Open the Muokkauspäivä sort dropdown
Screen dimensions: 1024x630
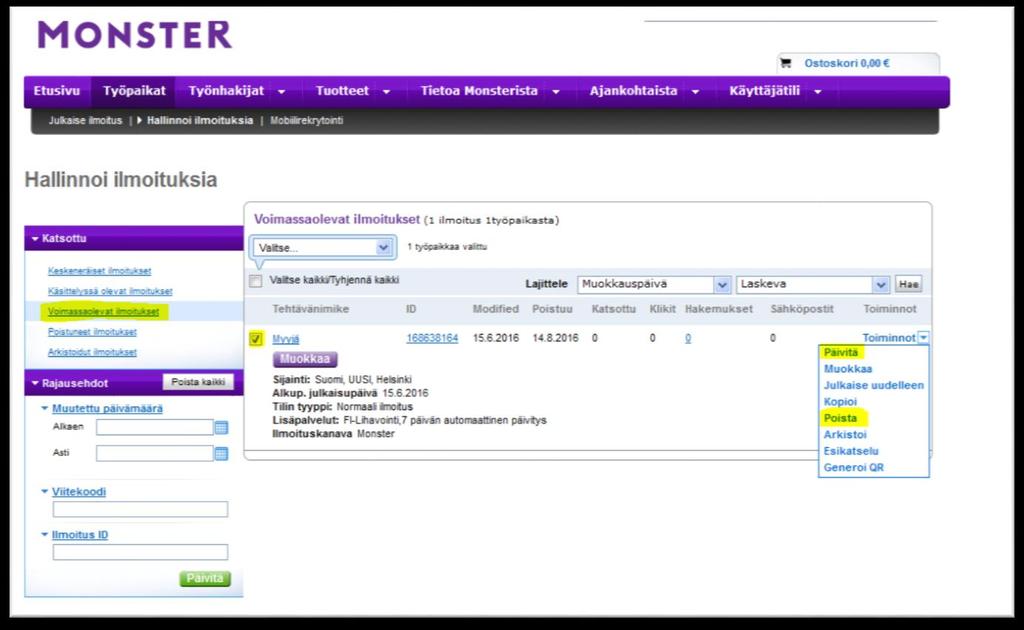[654, 285]
